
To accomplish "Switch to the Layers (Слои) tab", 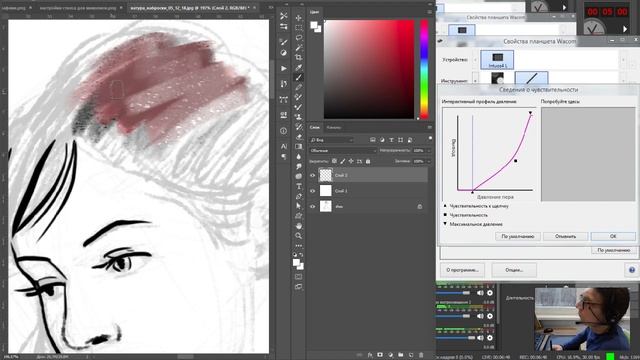I will pos(315,127).
